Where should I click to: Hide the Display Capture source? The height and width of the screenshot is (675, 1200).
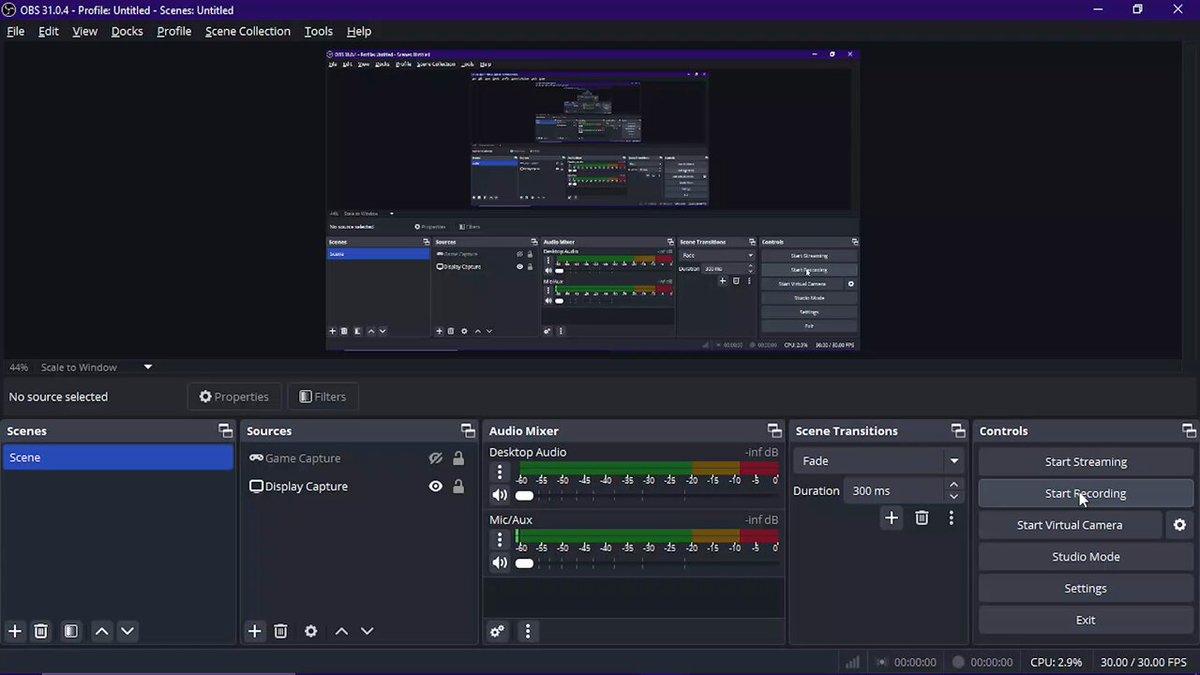coord(435,486)
